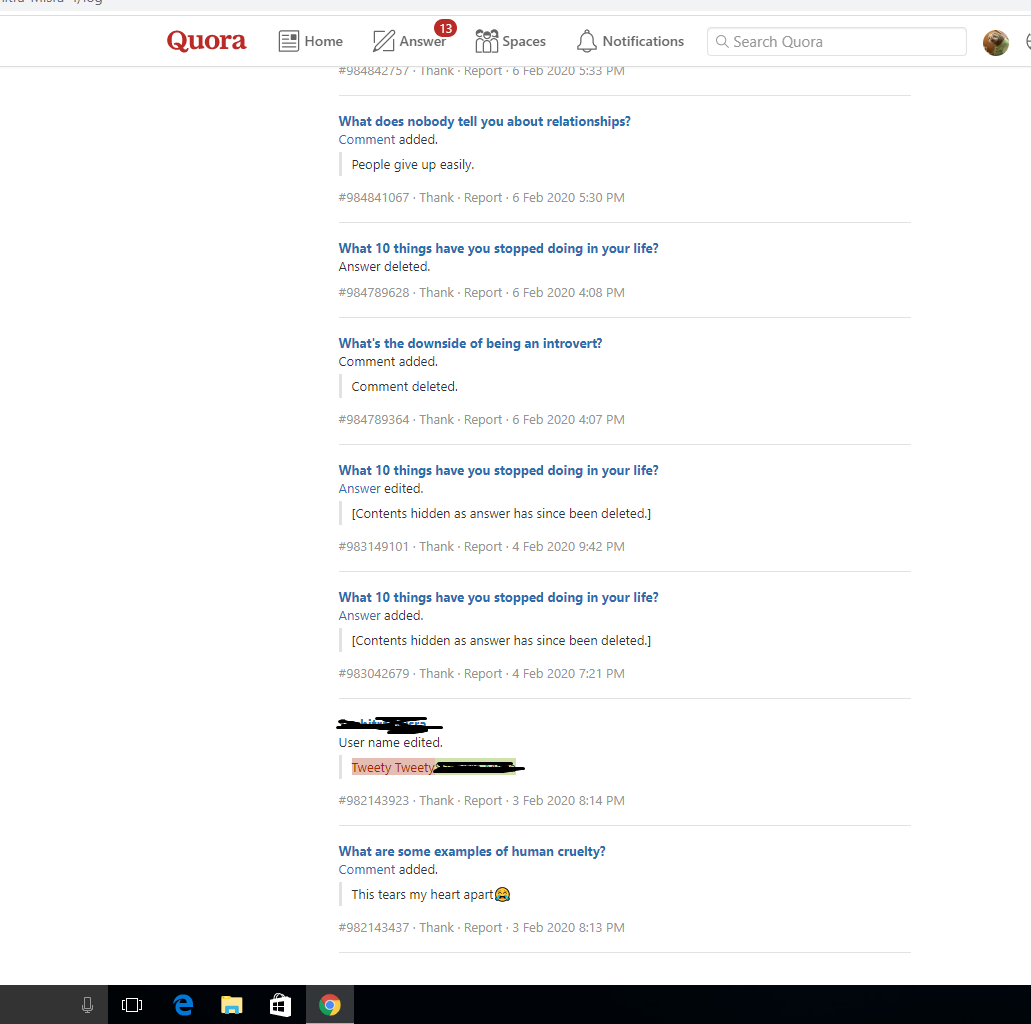Click Report on log #984789628
This screenshot has height=1024, width=1031.
[x=483, y=293]
